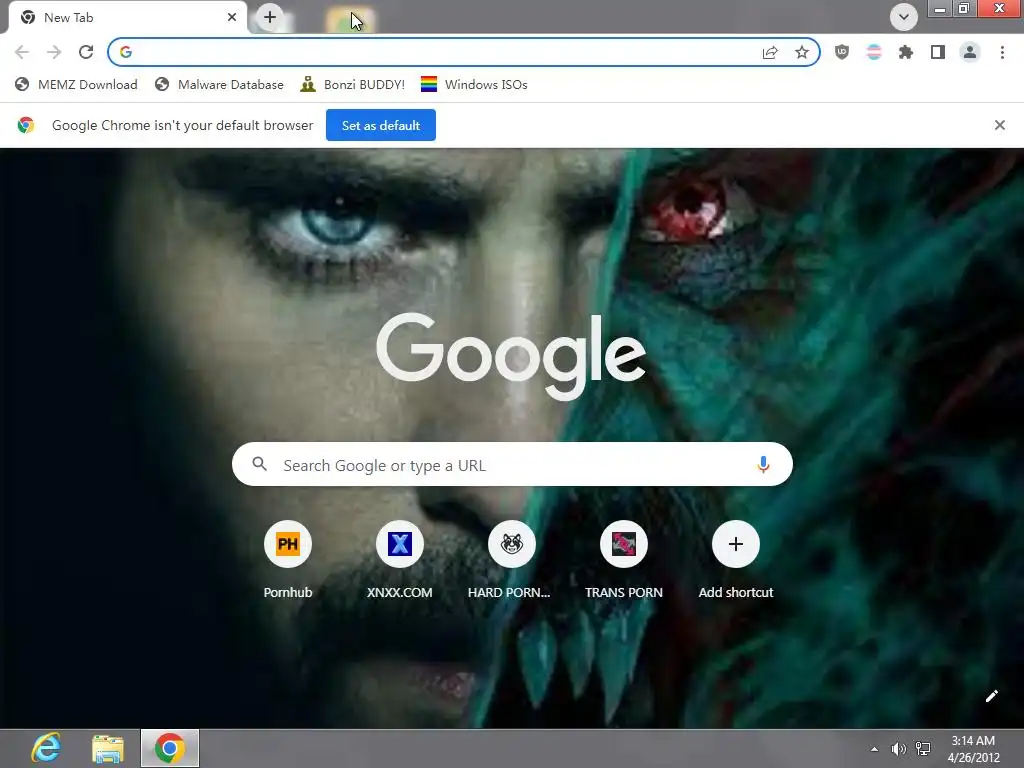Image resolution: width=1024 pixels, height=768 pixels.
Task: Open the profile avatar menu
Action: pos(970,52)
